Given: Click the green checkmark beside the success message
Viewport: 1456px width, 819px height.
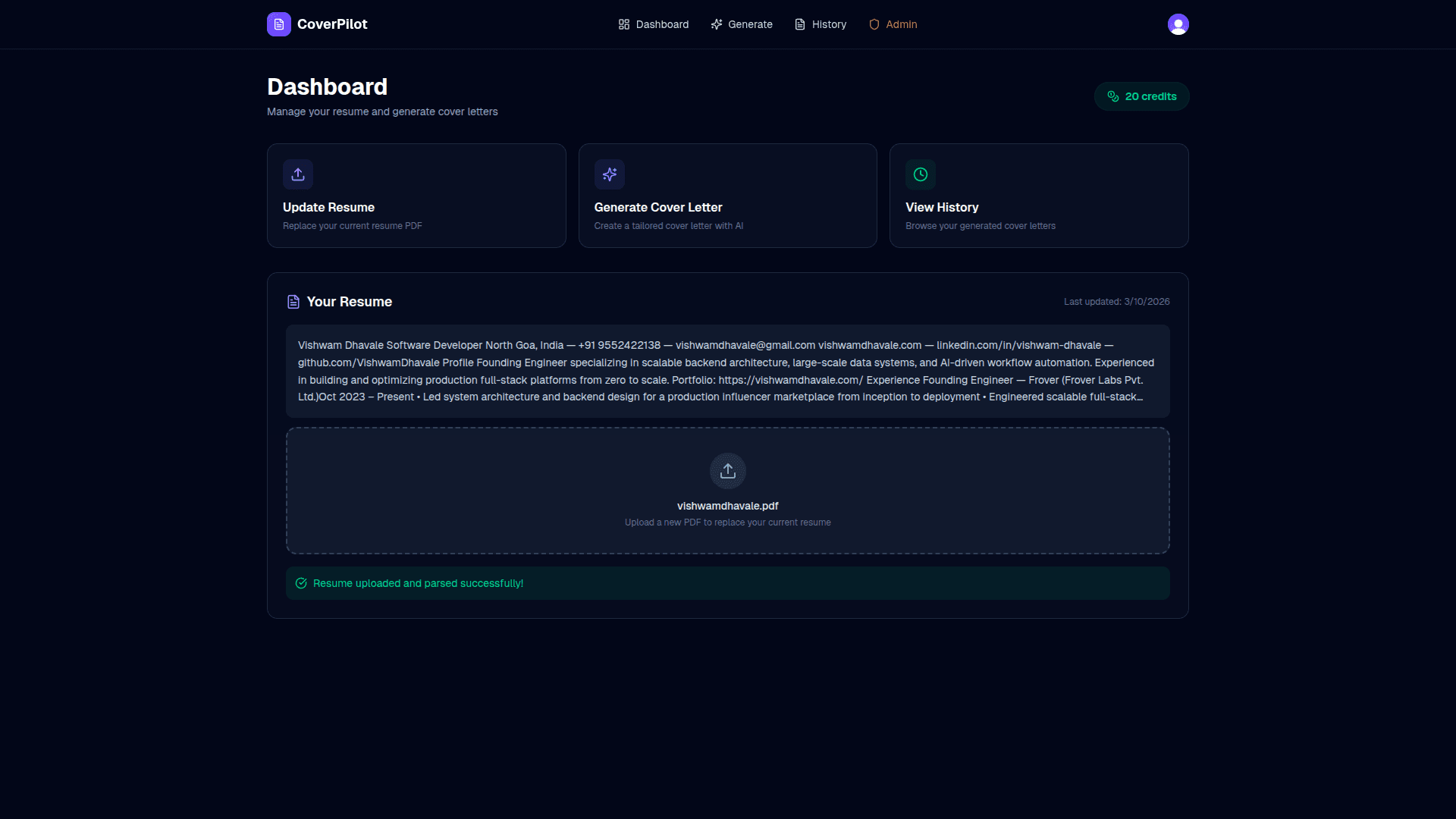Looking at the screenshot, I should pos(300,582).
